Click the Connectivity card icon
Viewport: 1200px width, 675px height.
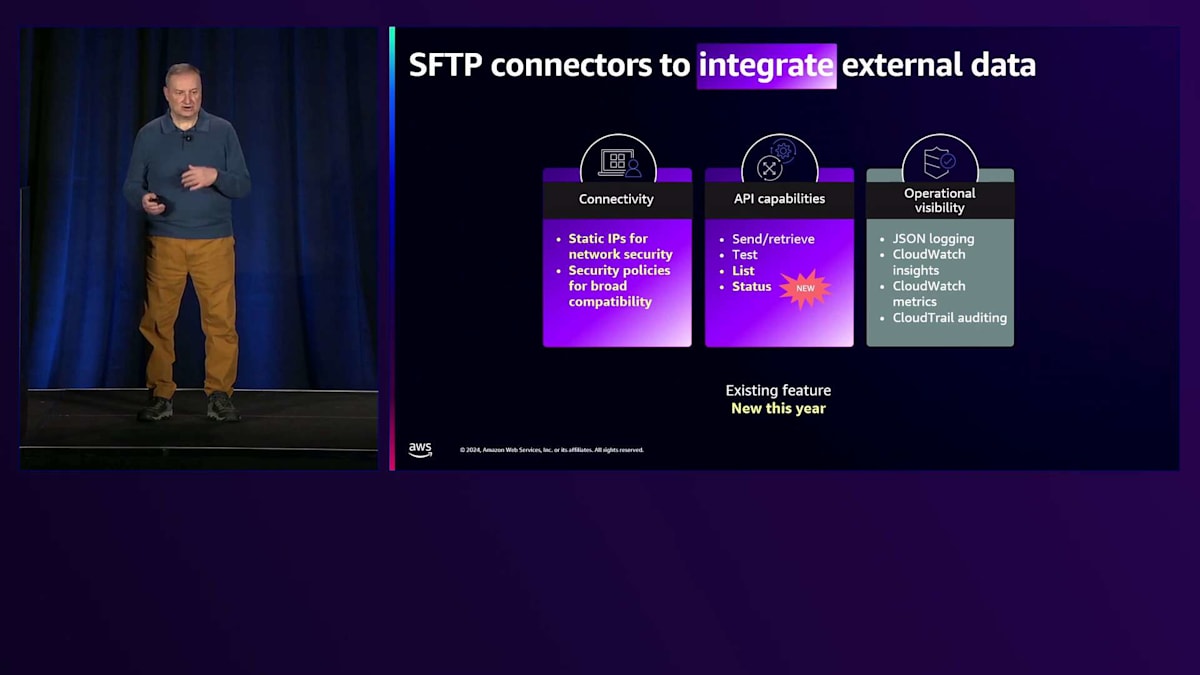pyautogui.click(x=618, y=163)
